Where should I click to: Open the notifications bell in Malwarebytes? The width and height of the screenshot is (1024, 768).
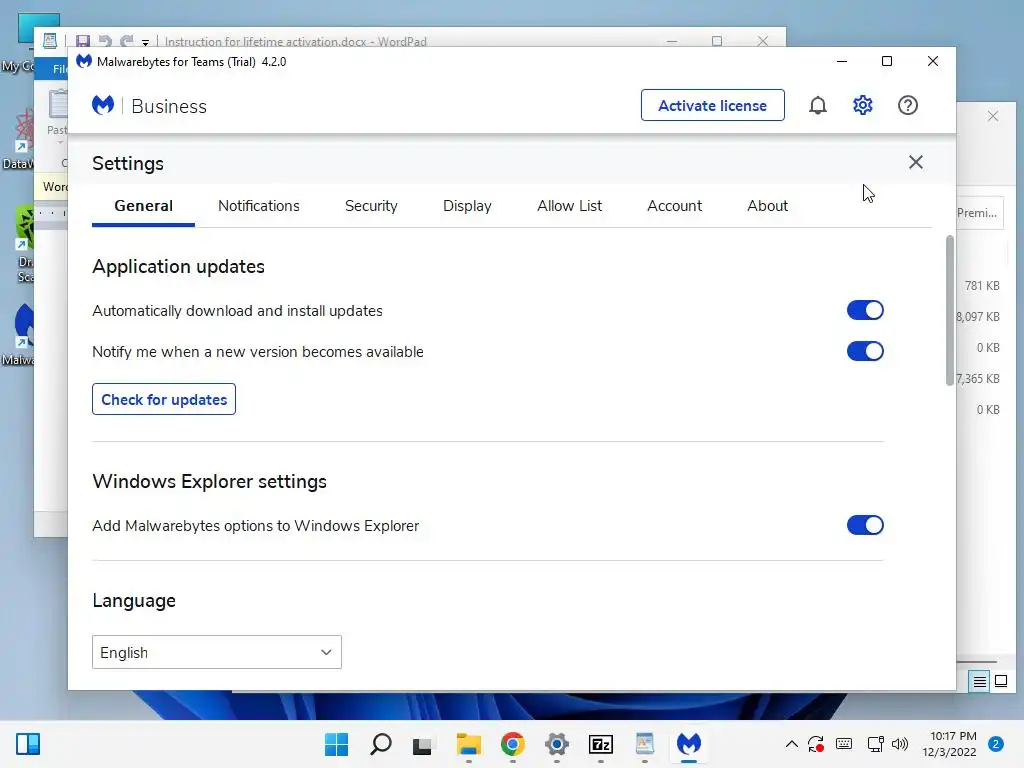click(x=818, y=105)
